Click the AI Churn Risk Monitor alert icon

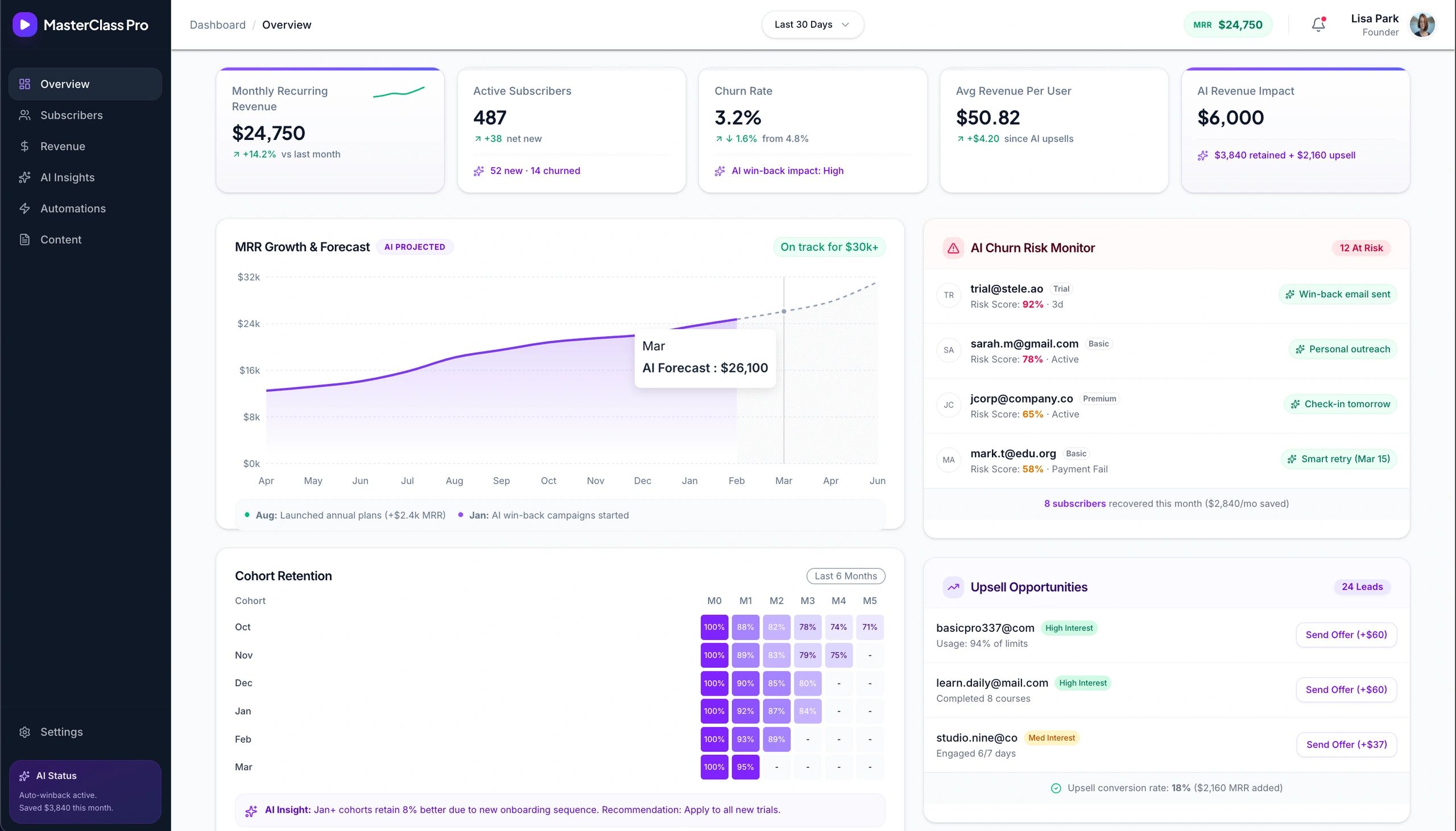(953, 247)
